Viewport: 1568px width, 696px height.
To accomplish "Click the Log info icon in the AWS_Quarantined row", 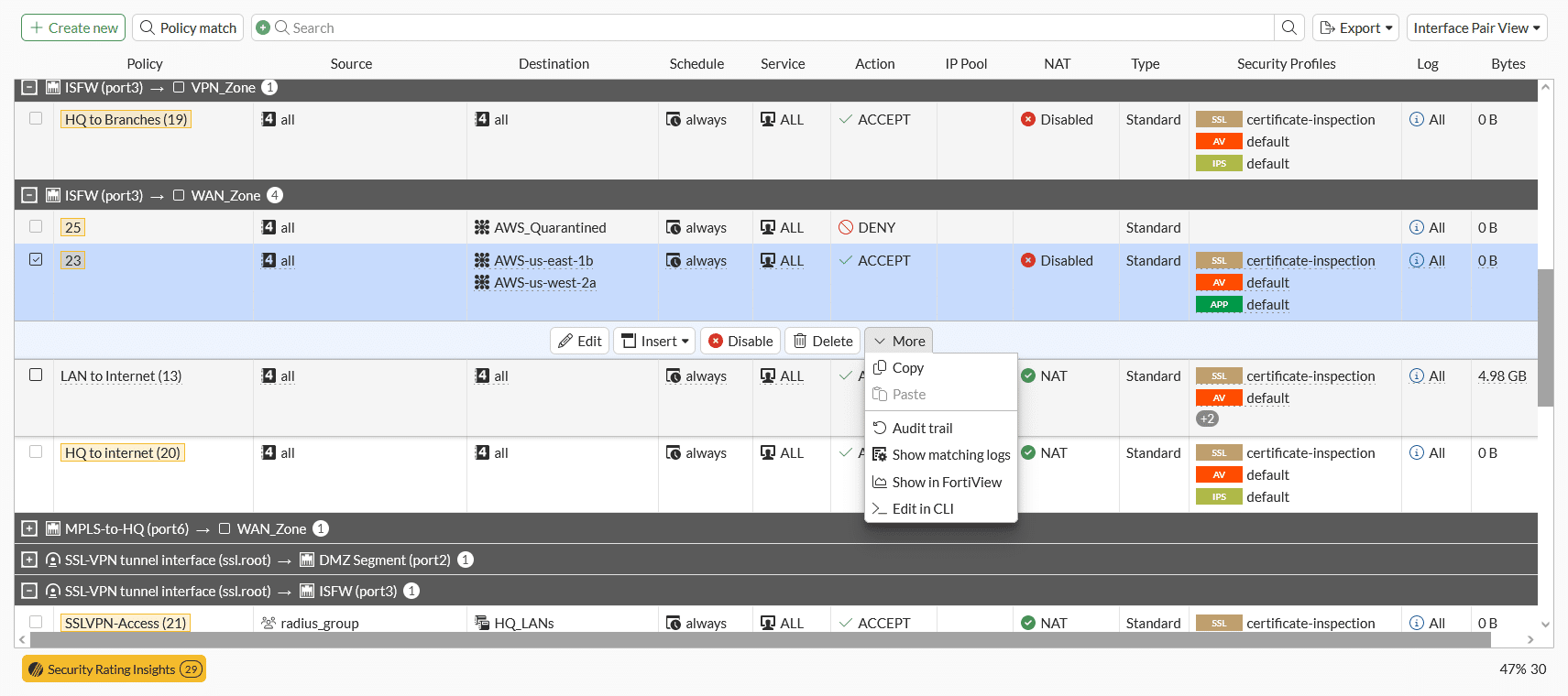I will [1416, 227].
